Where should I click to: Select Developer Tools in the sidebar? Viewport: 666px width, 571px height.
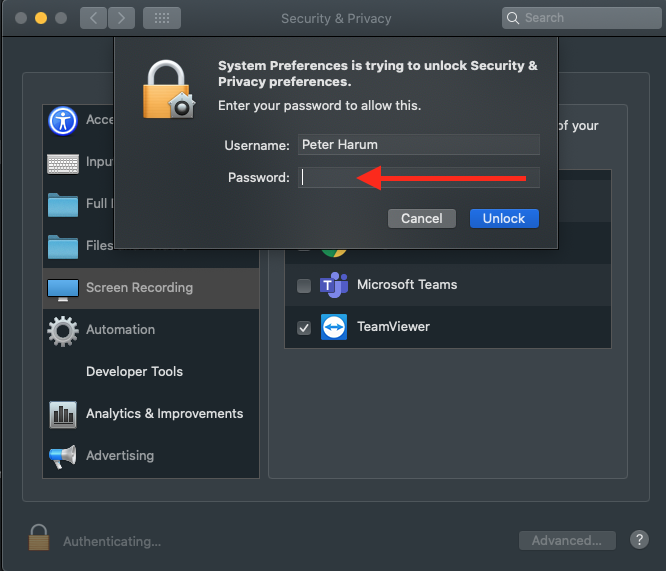coord(134,372)
